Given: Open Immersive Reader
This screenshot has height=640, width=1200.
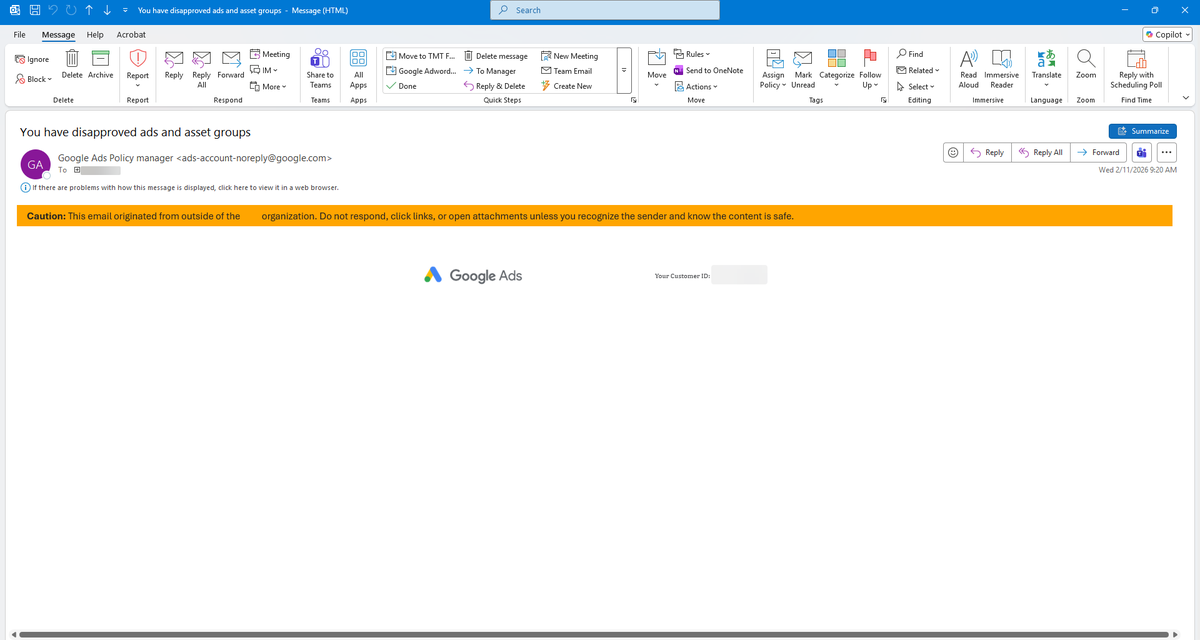Looking at the screenshot, I should coord(1001,69).
